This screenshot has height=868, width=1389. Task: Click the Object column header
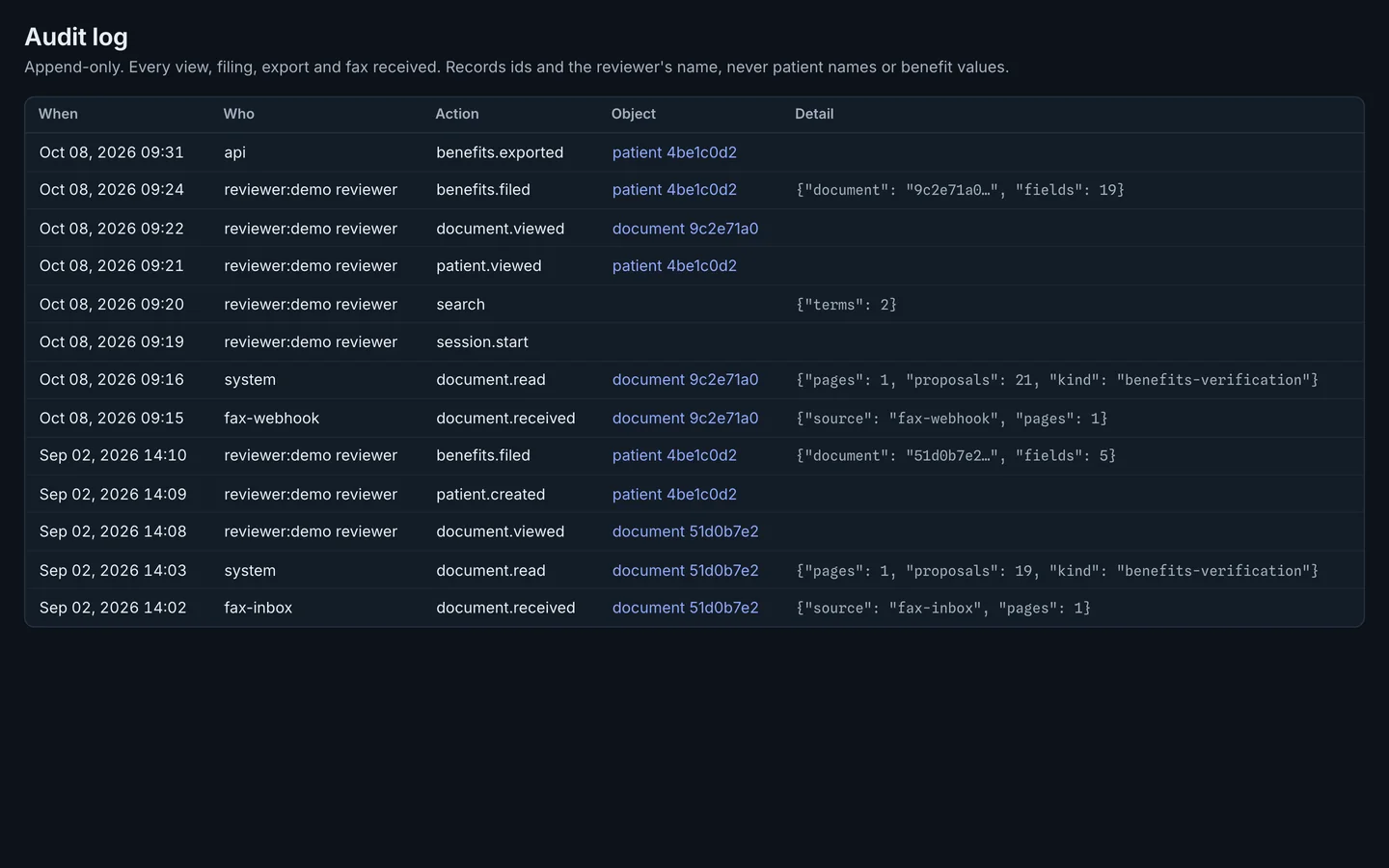(634, 114)
